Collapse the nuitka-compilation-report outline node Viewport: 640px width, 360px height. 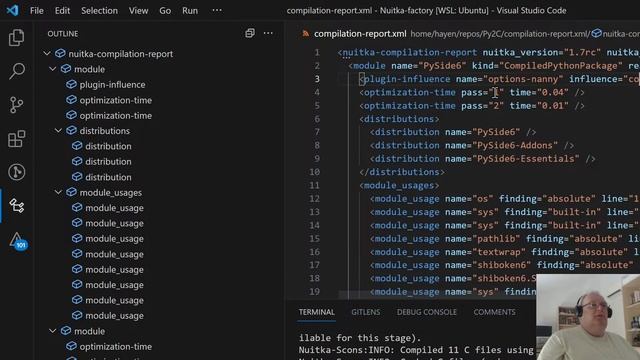(x=47, y=53)
